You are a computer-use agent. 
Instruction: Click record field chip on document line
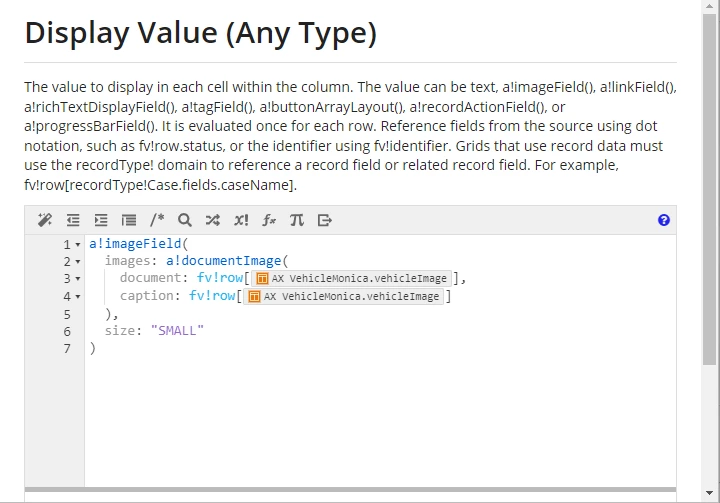351,278
